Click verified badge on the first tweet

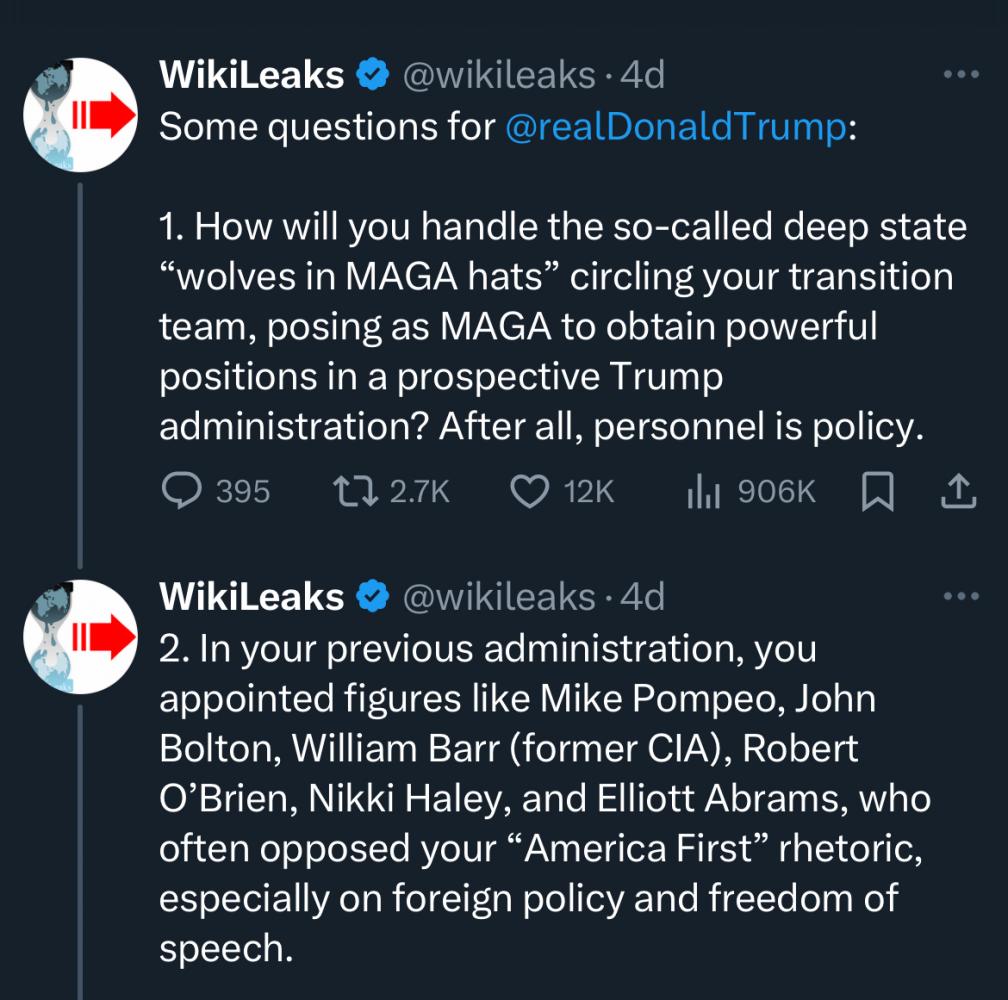pyautogui.click(x=374, y=75)
